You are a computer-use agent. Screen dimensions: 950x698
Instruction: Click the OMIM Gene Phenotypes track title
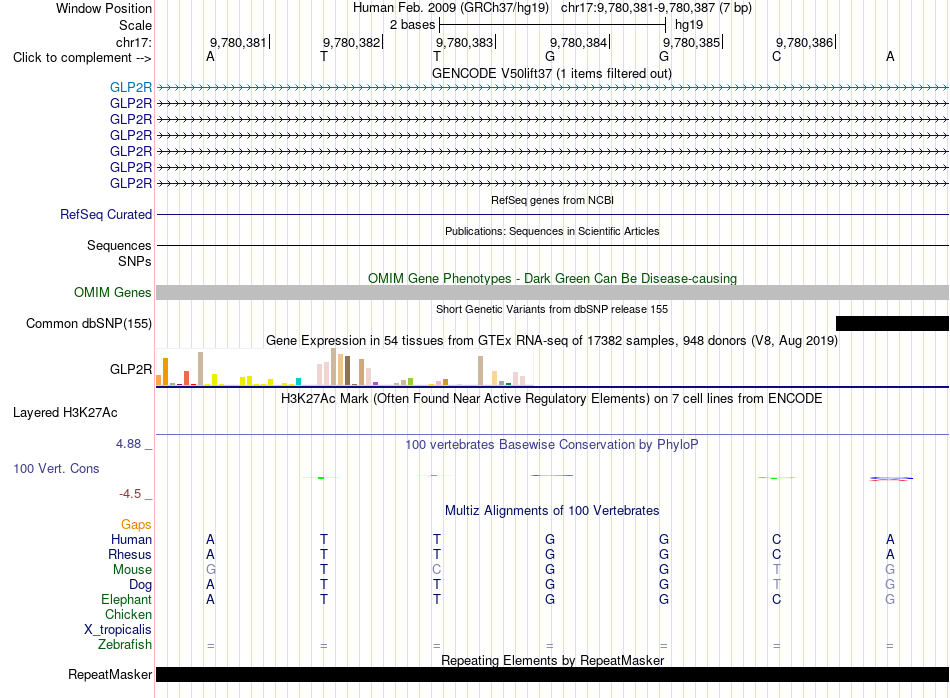(x=552, y=279)
